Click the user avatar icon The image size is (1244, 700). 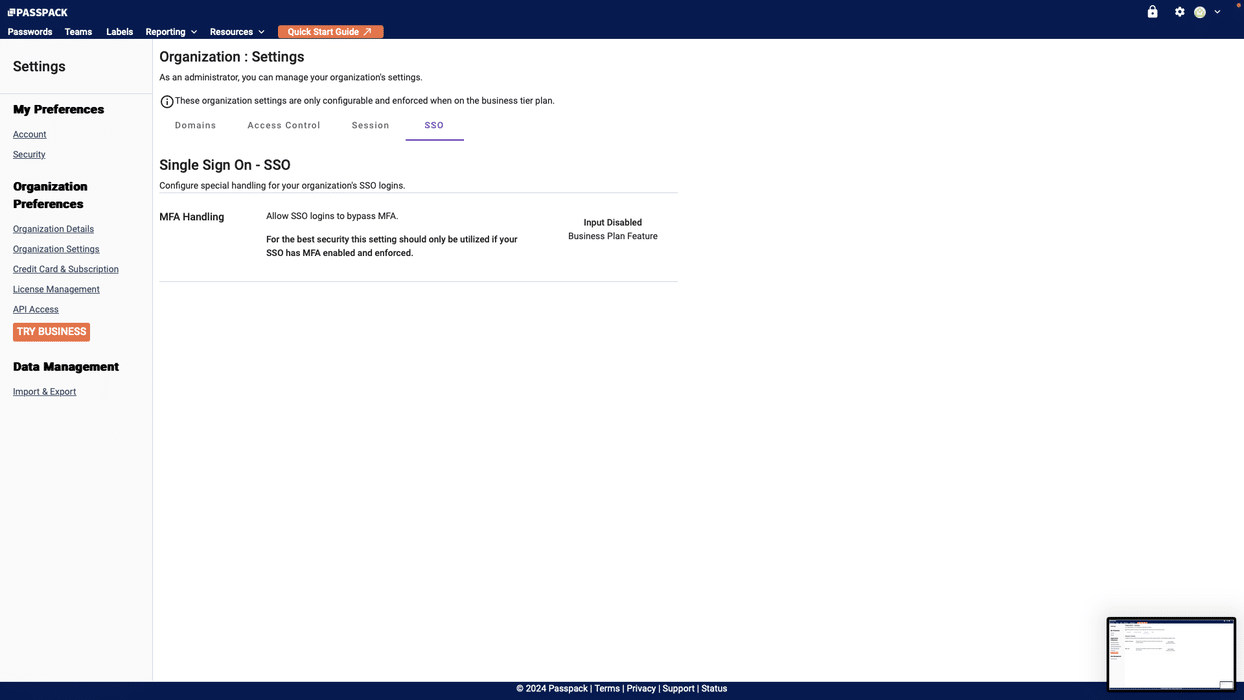pyautogui.click(x=1200, y=12)
